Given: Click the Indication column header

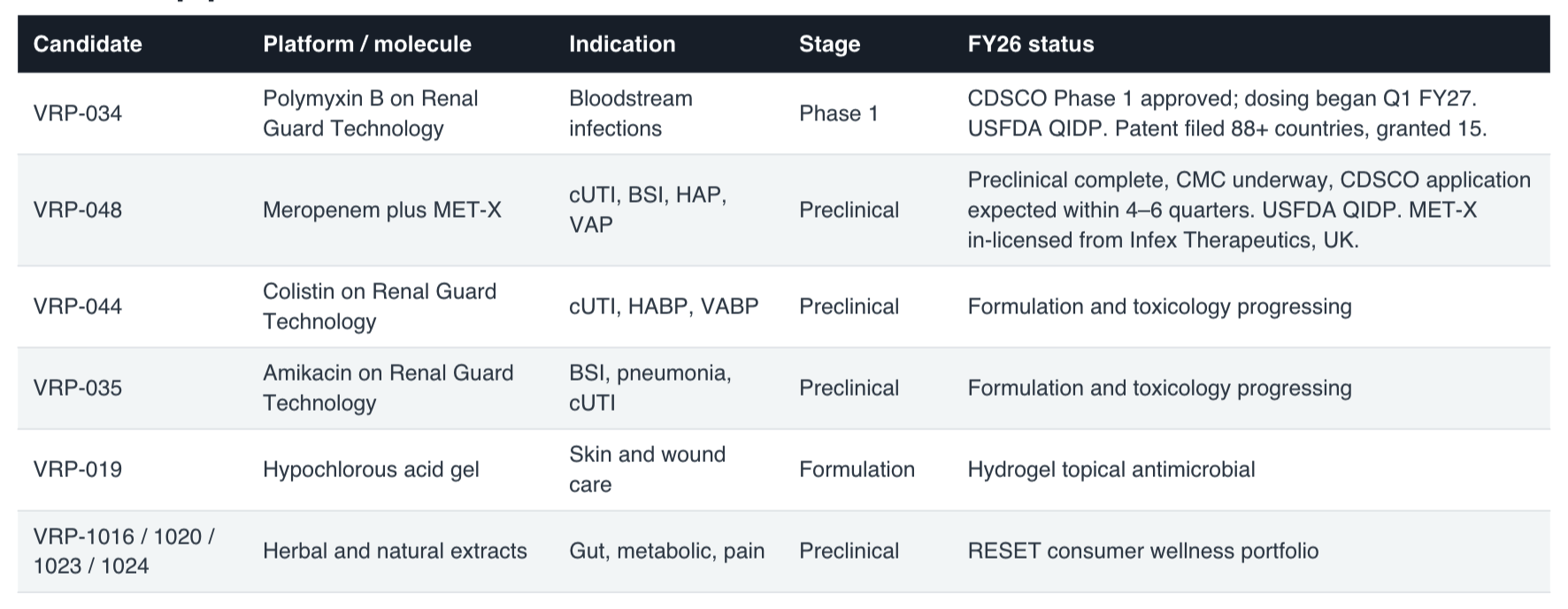Looking at the screenshot, I should tap(622, 44).
